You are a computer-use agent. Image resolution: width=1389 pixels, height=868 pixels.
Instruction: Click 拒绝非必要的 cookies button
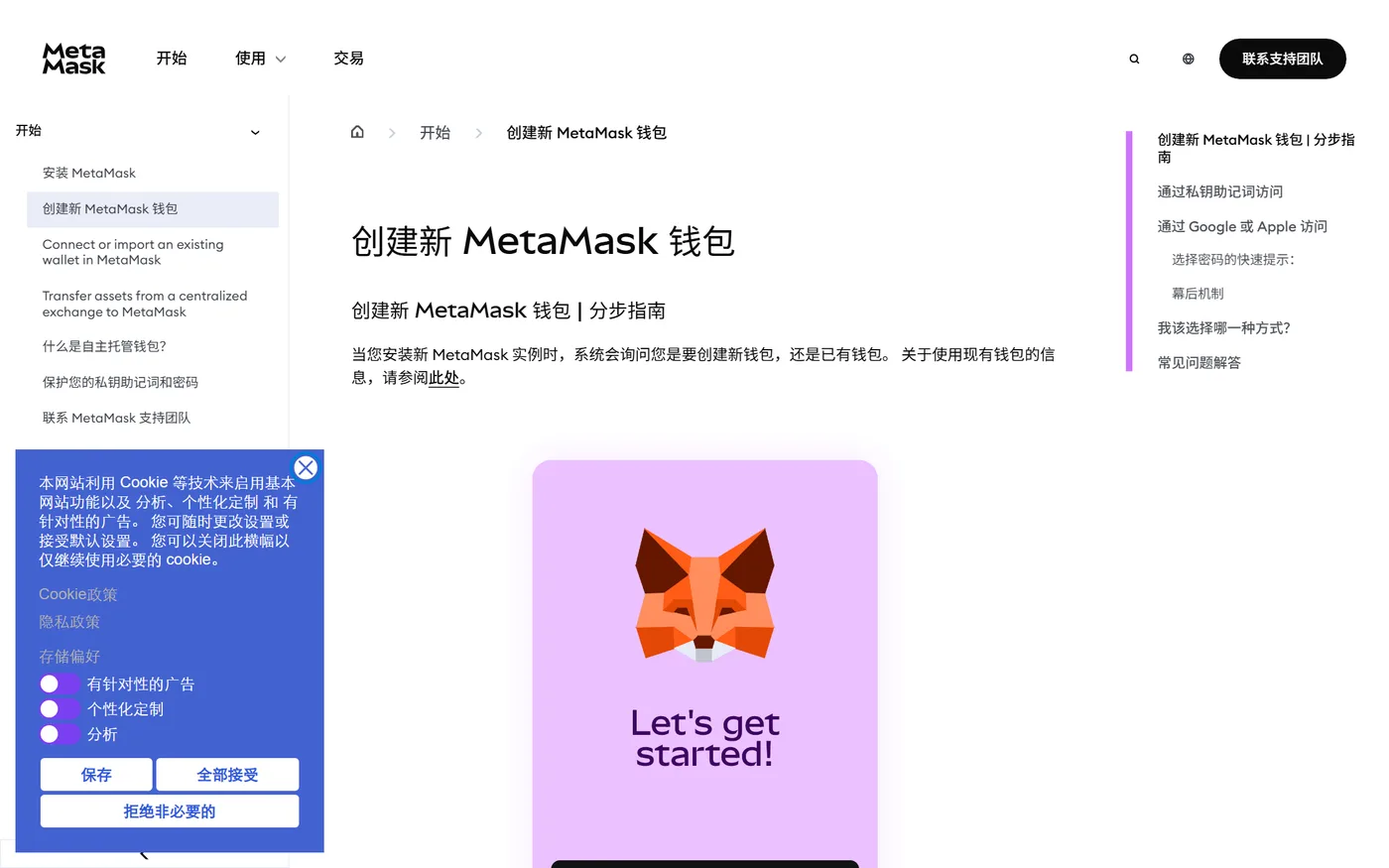click(170, 811)
